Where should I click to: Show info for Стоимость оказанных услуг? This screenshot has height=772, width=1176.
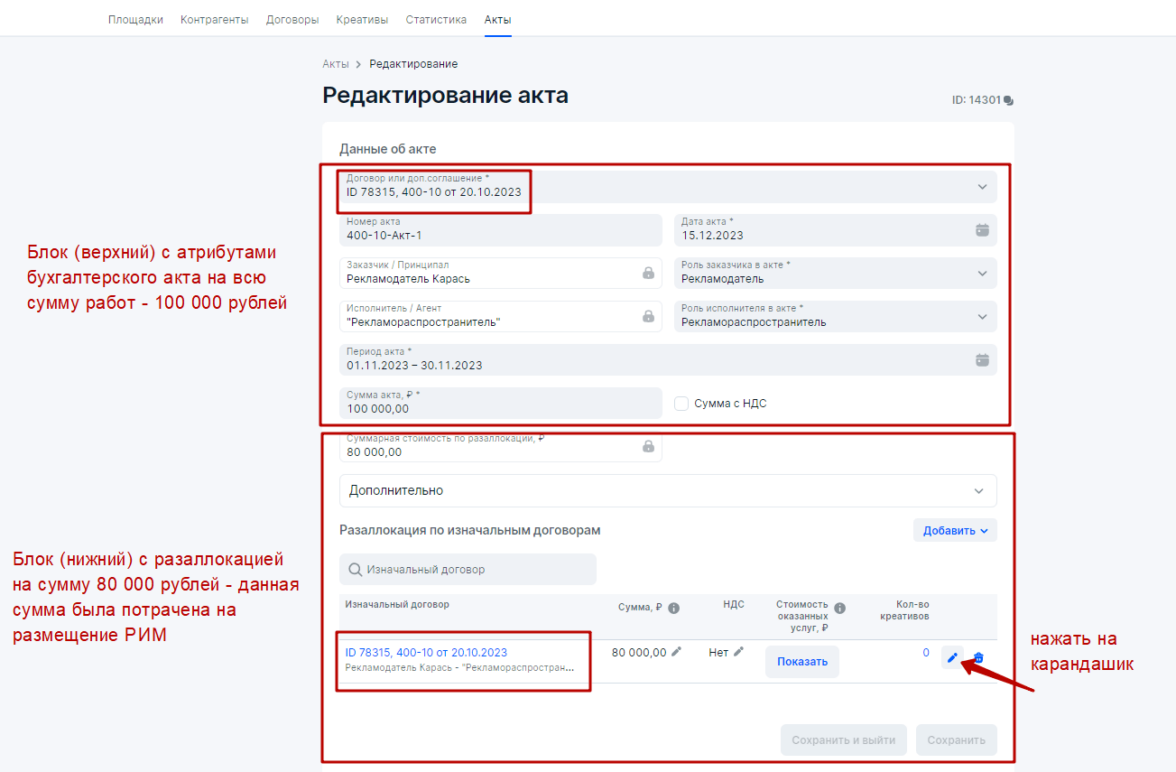[x=840, y=608]
